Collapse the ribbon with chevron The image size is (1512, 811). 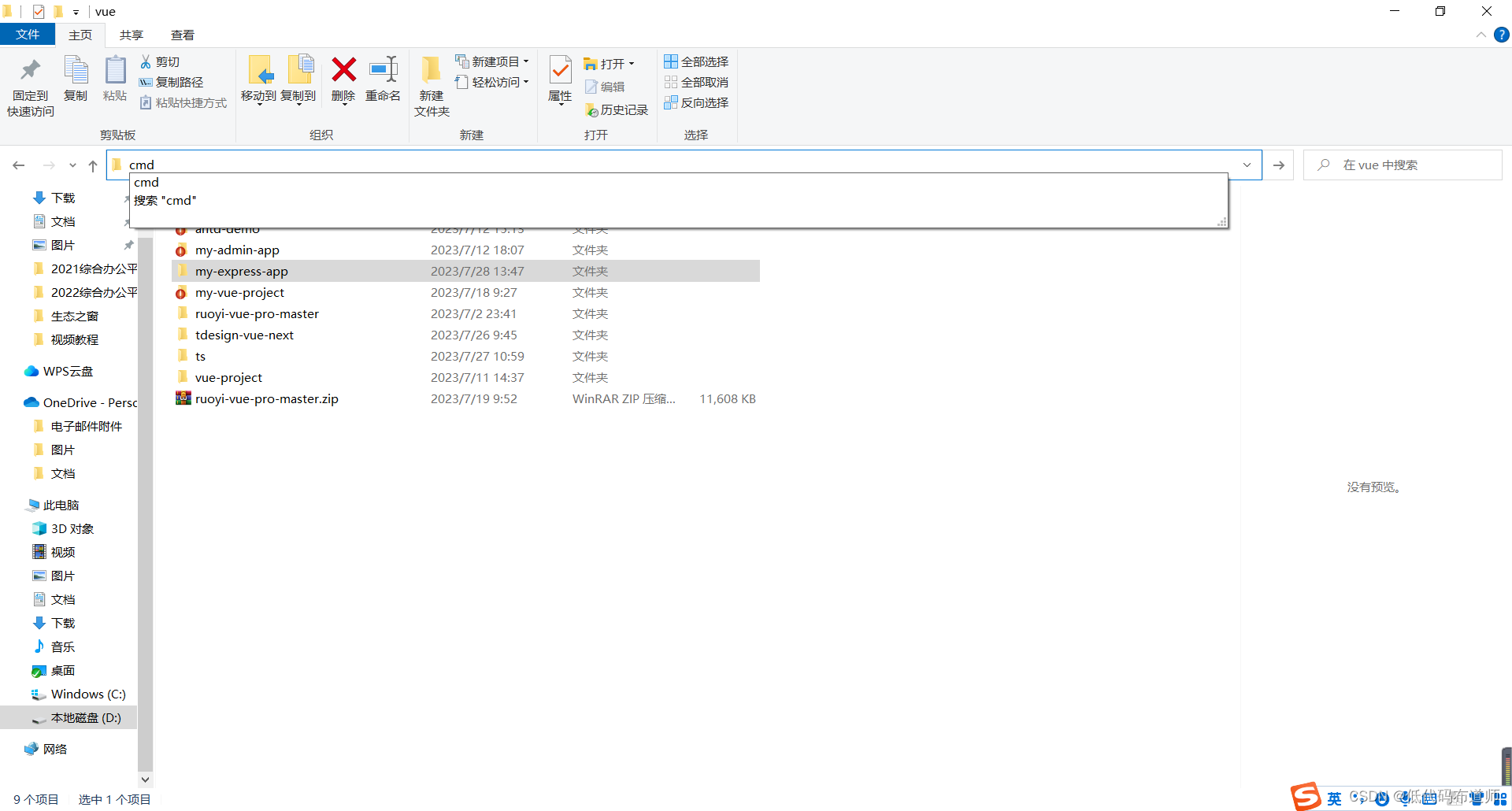click(1480, 35)
